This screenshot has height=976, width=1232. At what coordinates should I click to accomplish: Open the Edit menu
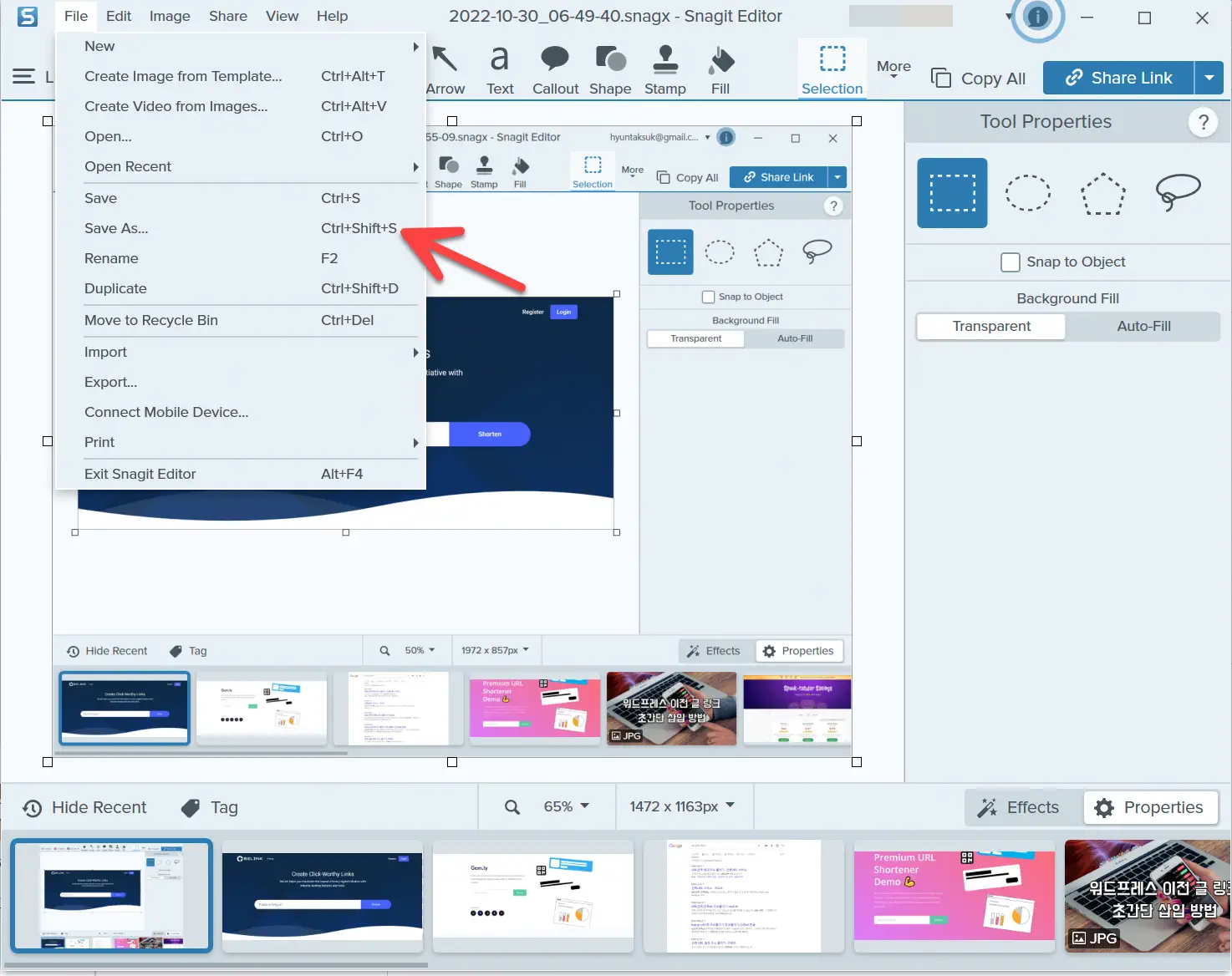(x=118, y=16)
